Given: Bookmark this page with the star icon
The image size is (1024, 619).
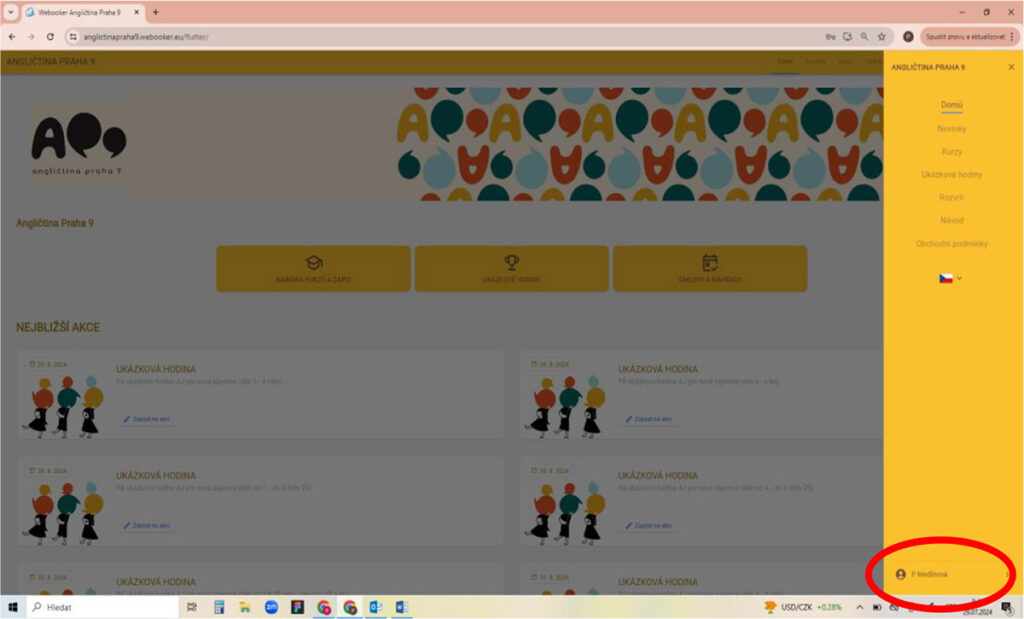Looking at the screenshot, I should 882,37.
